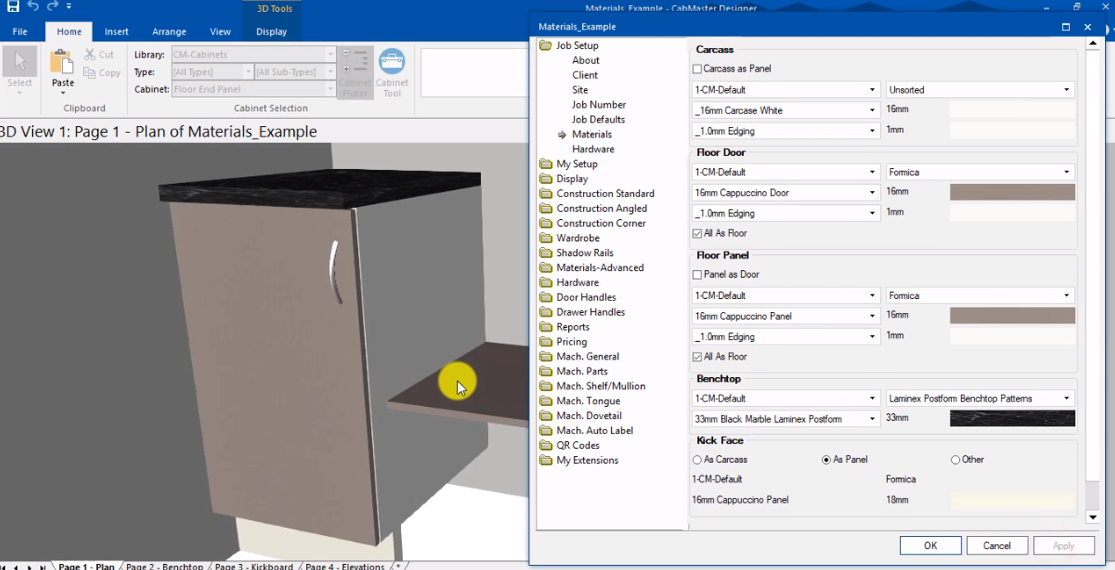
Task: Select the As Carcass radio button
Action: click(697, 460)
